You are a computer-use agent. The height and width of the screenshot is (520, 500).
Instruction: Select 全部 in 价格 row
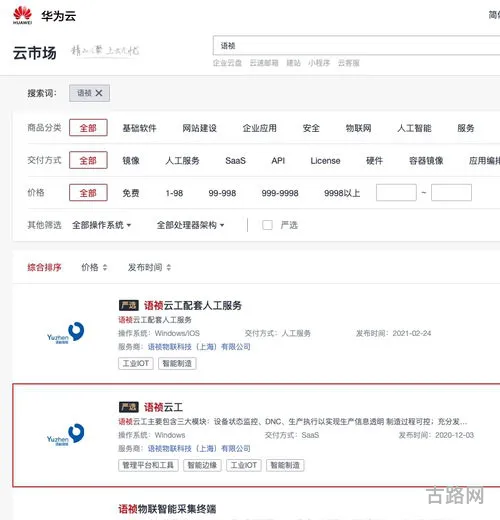(x=88, y=193)
